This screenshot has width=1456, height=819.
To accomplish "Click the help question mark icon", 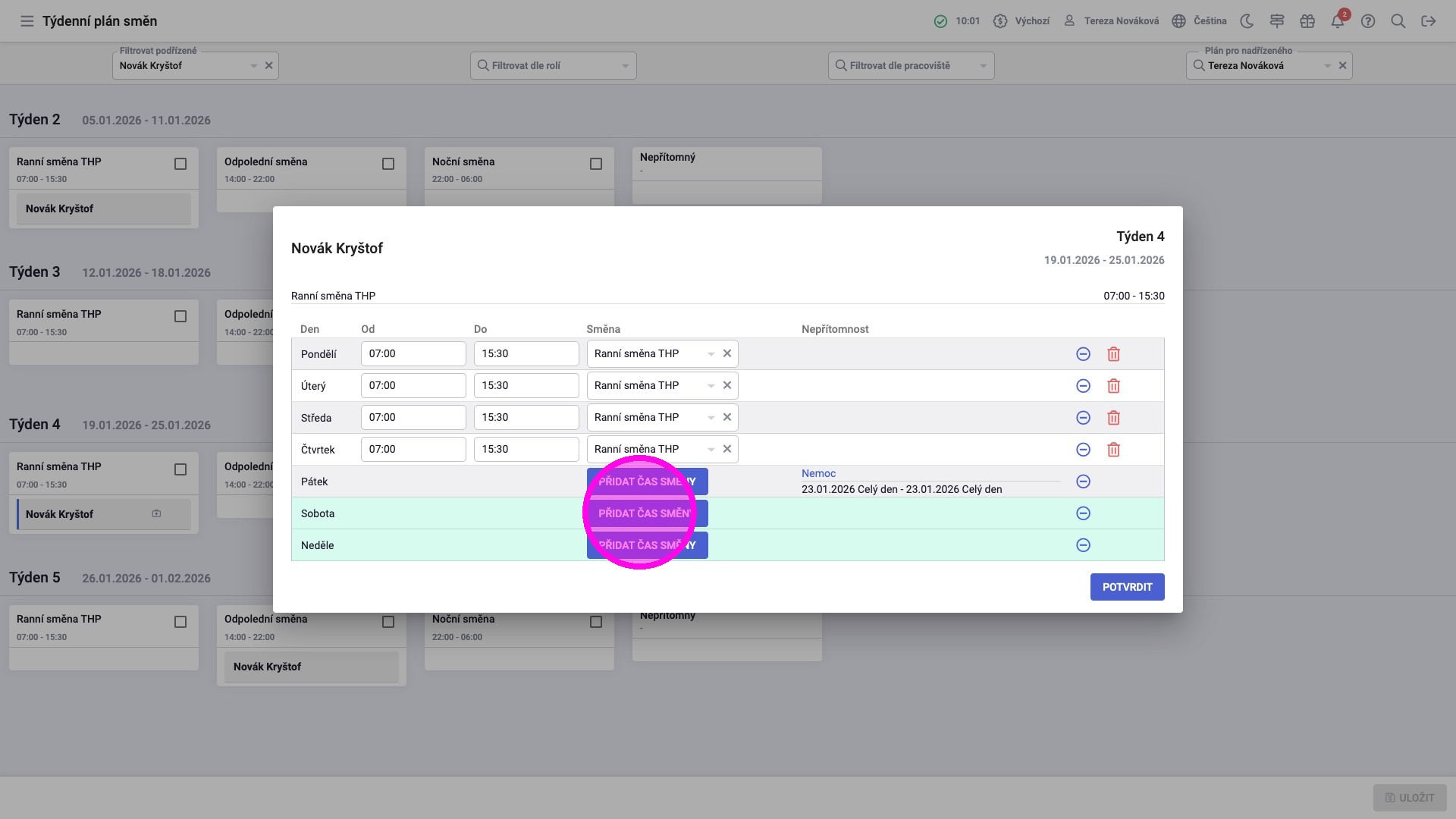I will 1368,21.
